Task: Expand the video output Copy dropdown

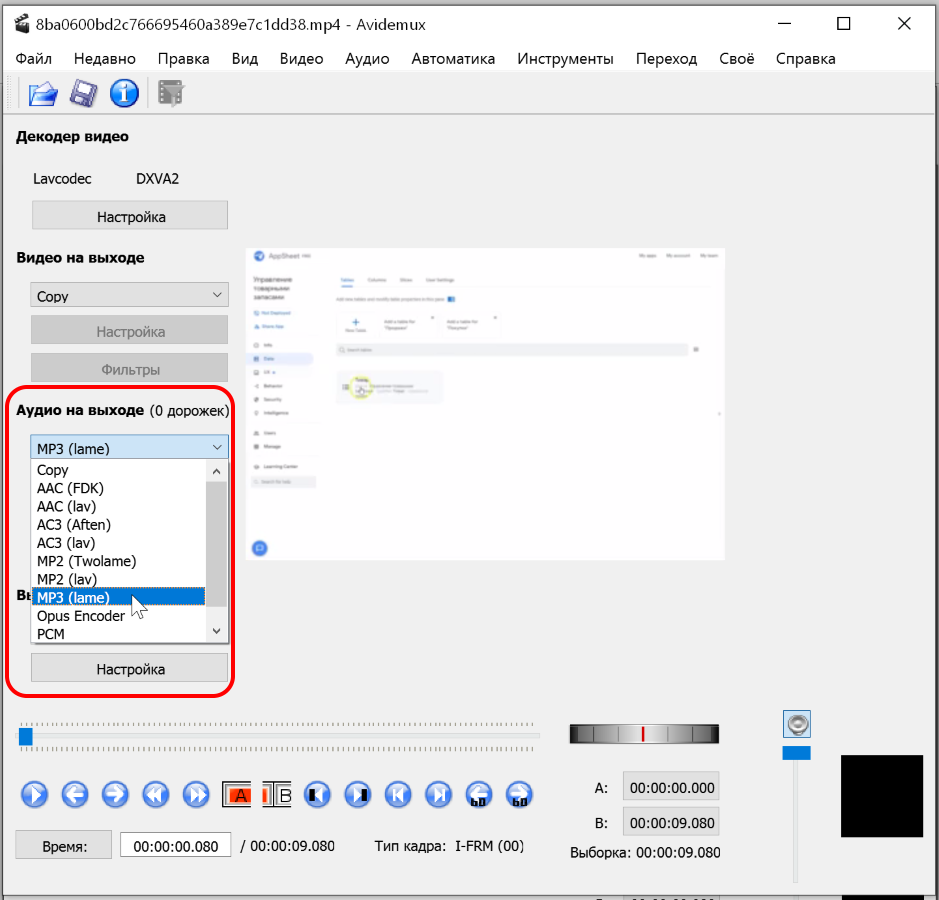Action: [130, 296]
